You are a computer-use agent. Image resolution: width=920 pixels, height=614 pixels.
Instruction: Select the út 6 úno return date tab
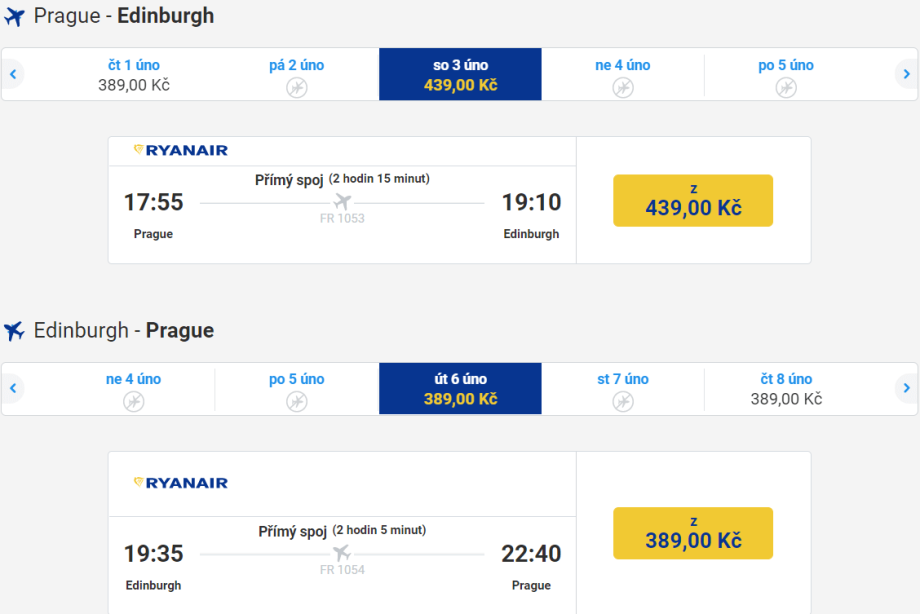point(460,389)
